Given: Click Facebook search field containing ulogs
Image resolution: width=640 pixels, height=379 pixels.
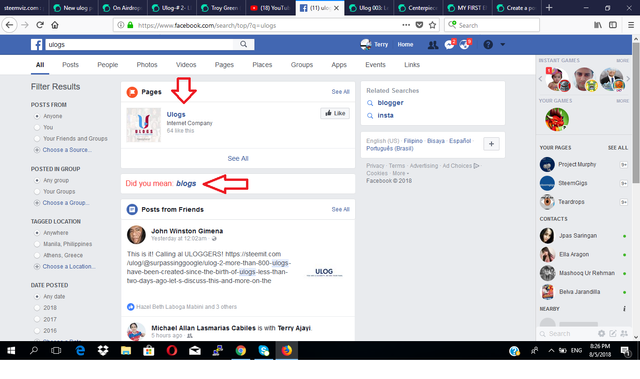Looking at the screenshot, I should (x=141, y=44).
